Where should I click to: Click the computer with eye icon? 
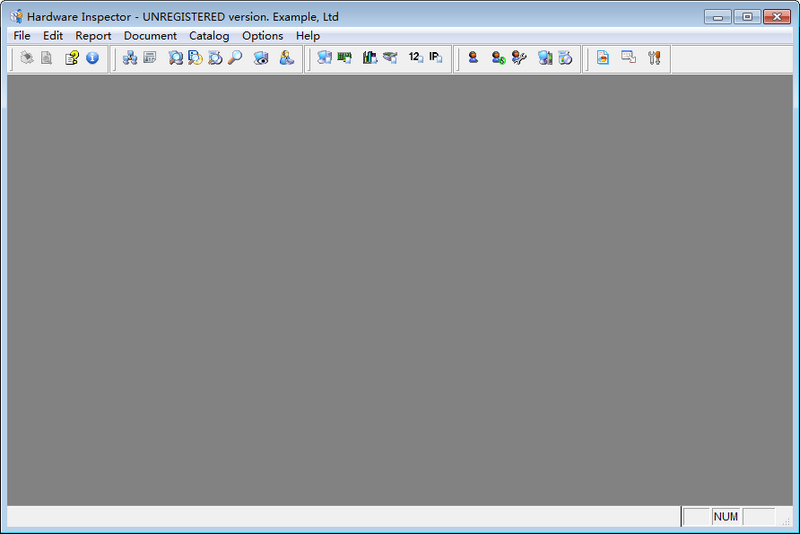click(261, 58)
